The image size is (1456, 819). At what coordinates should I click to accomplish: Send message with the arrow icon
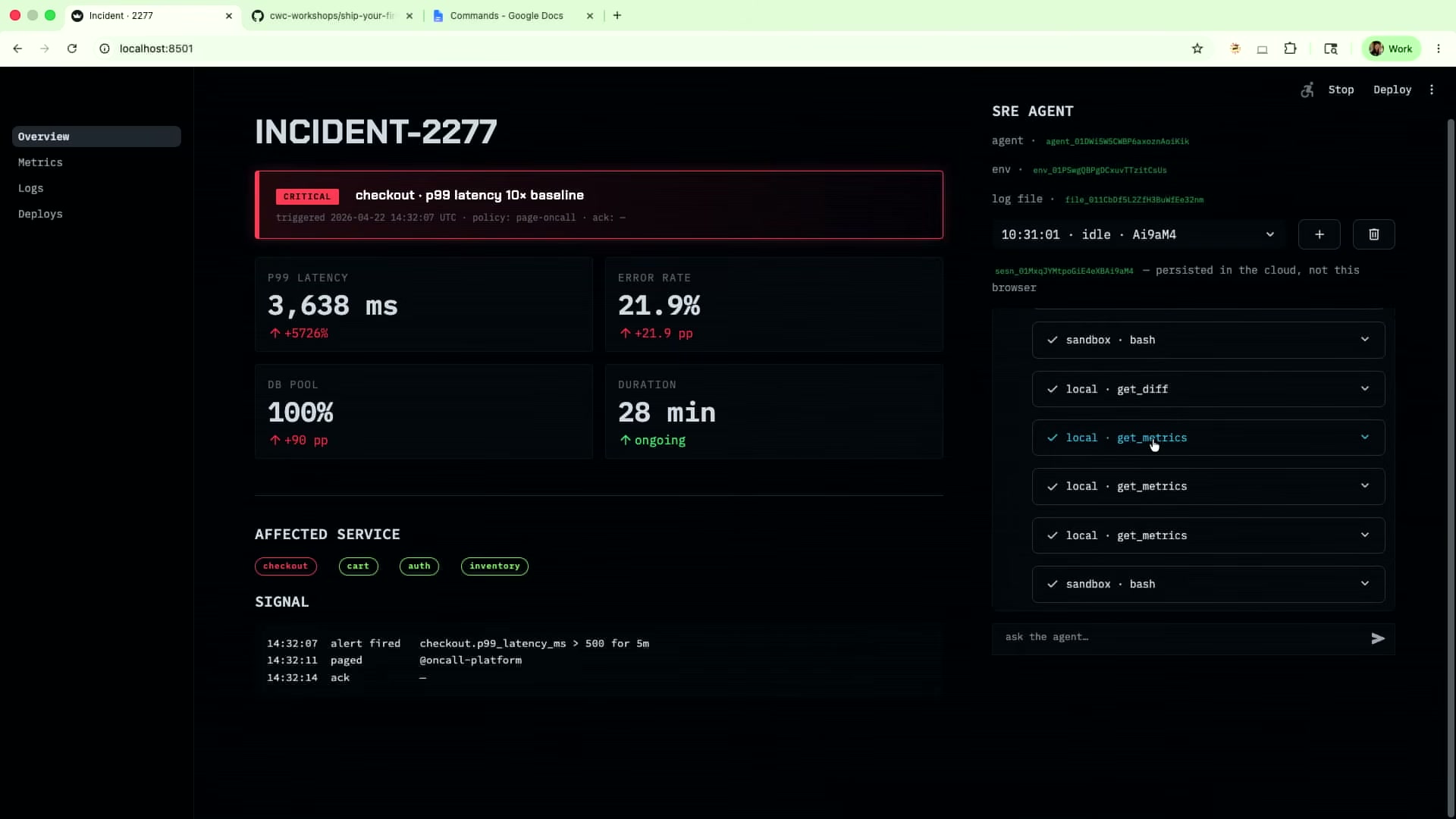tap(1378, 639)
